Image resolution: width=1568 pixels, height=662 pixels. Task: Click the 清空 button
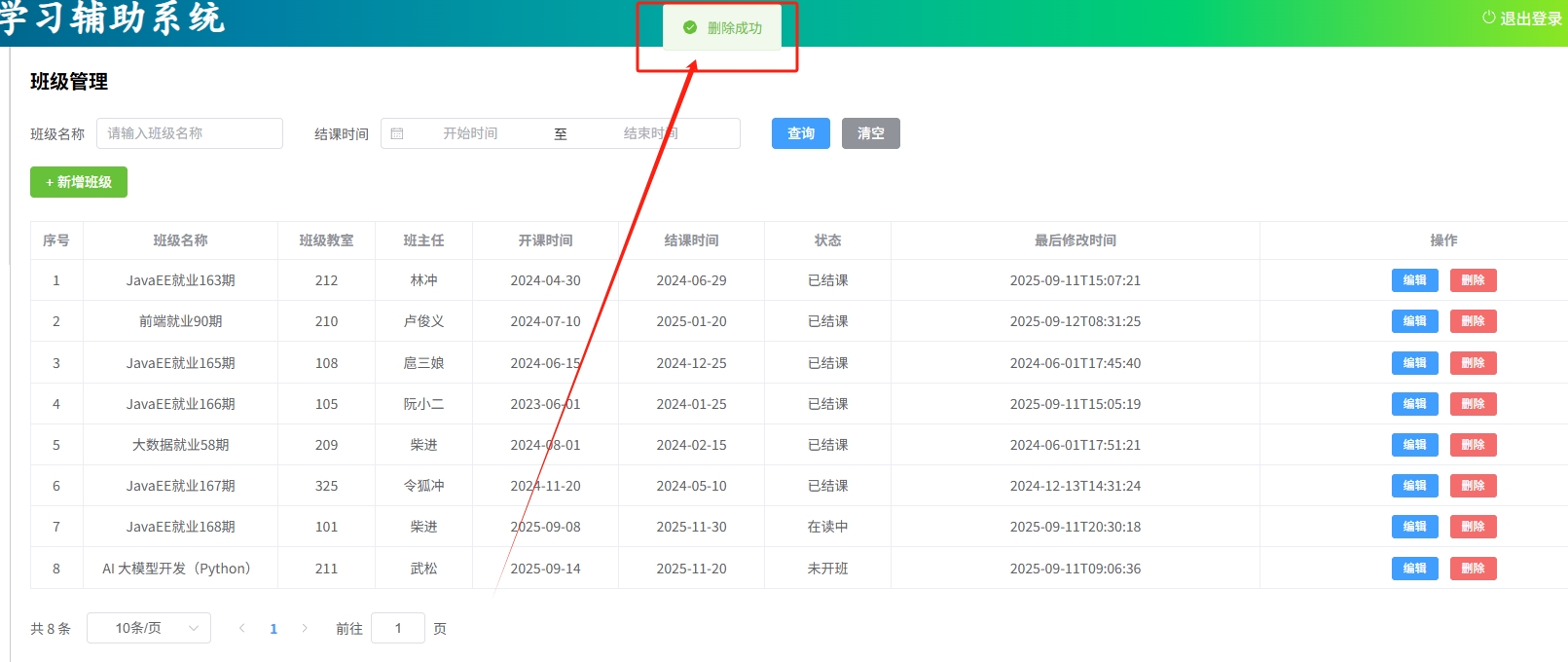pyautogui.click(x=871, y=133)
